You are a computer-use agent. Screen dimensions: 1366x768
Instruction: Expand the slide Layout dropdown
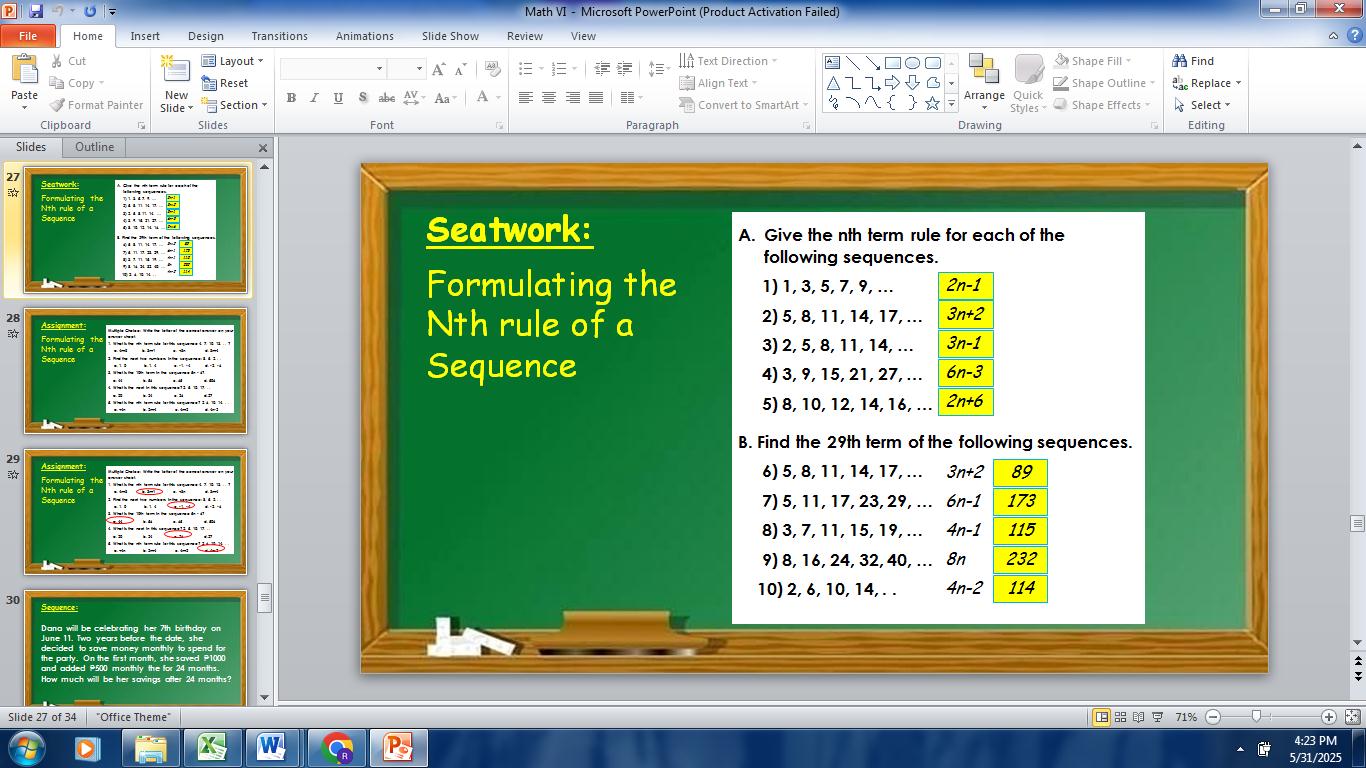click(232, 61)
